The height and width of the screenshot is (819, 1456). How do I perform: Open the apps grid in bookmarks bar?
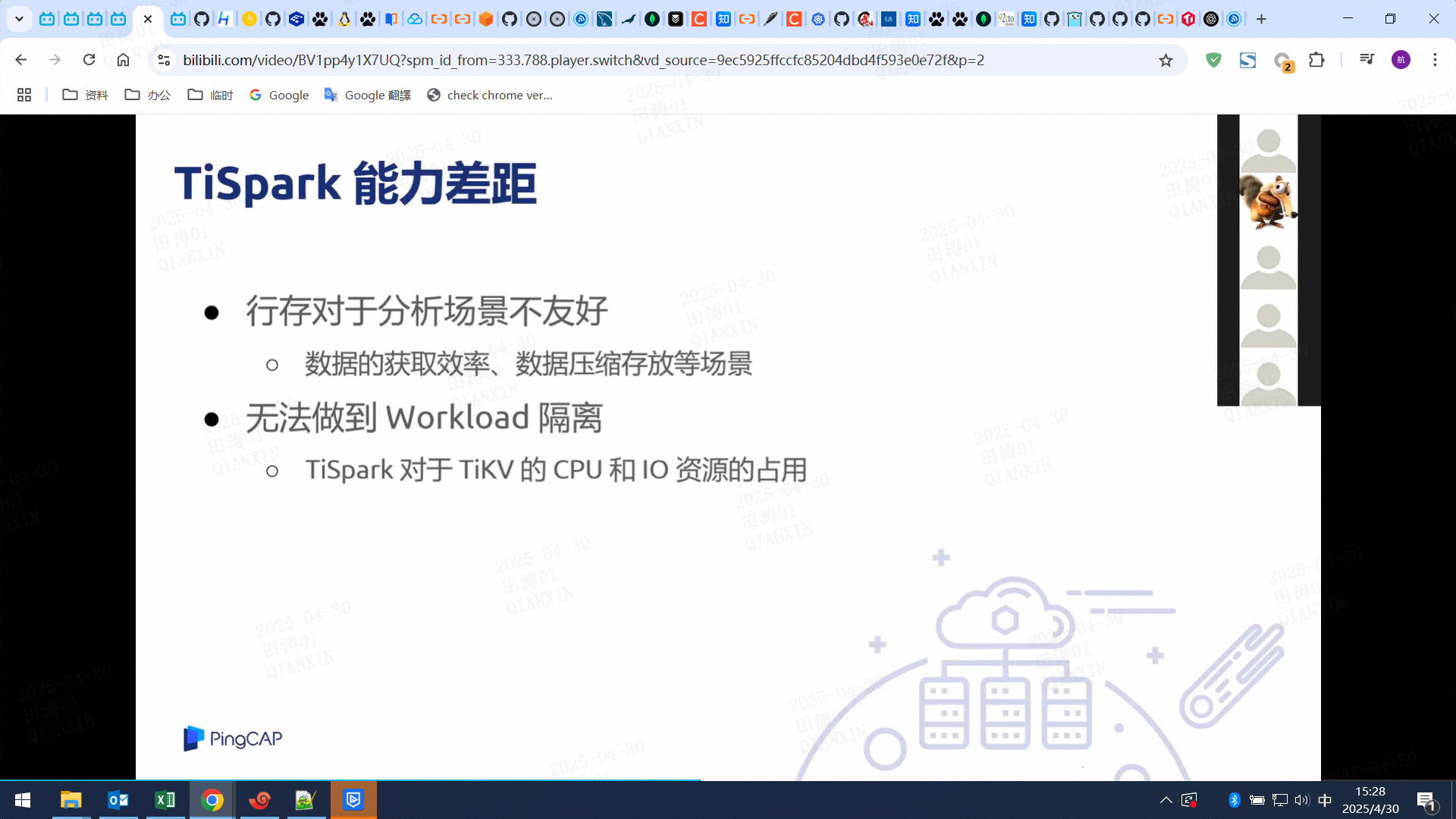pyautogui.click(x=24, y=95)
